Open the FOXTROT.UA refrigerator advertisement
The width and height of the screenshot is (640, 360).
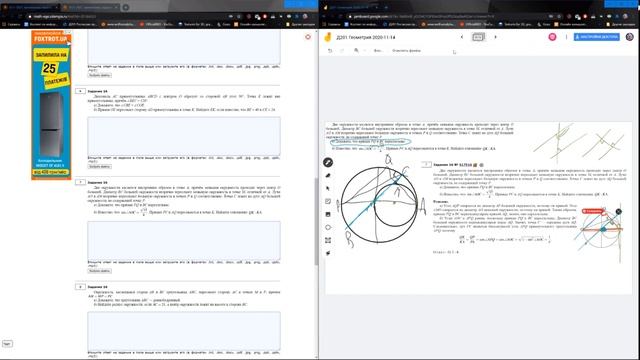point(51,105)
